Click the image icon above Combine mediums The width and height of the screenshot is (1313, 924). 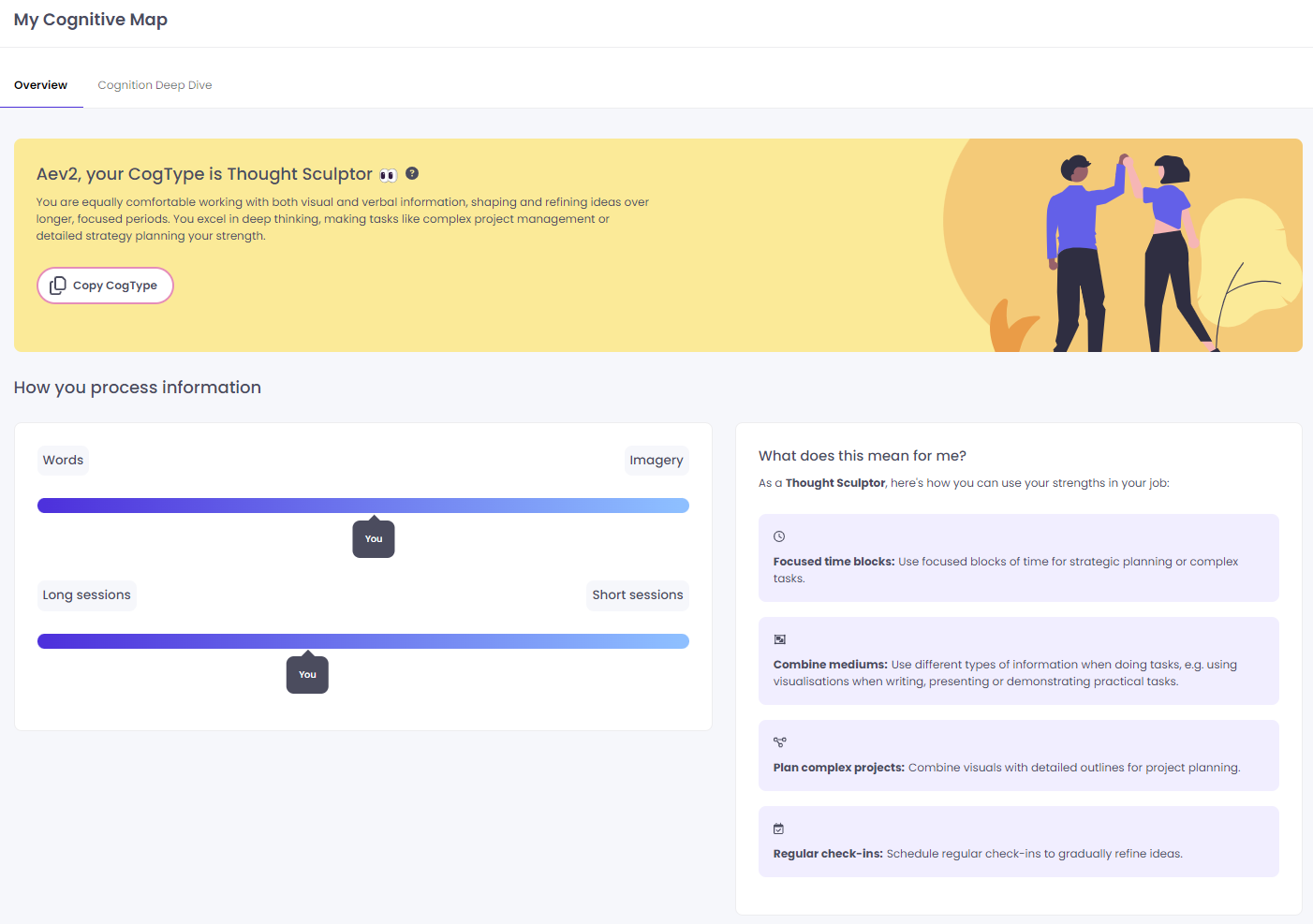coord(779,639)
